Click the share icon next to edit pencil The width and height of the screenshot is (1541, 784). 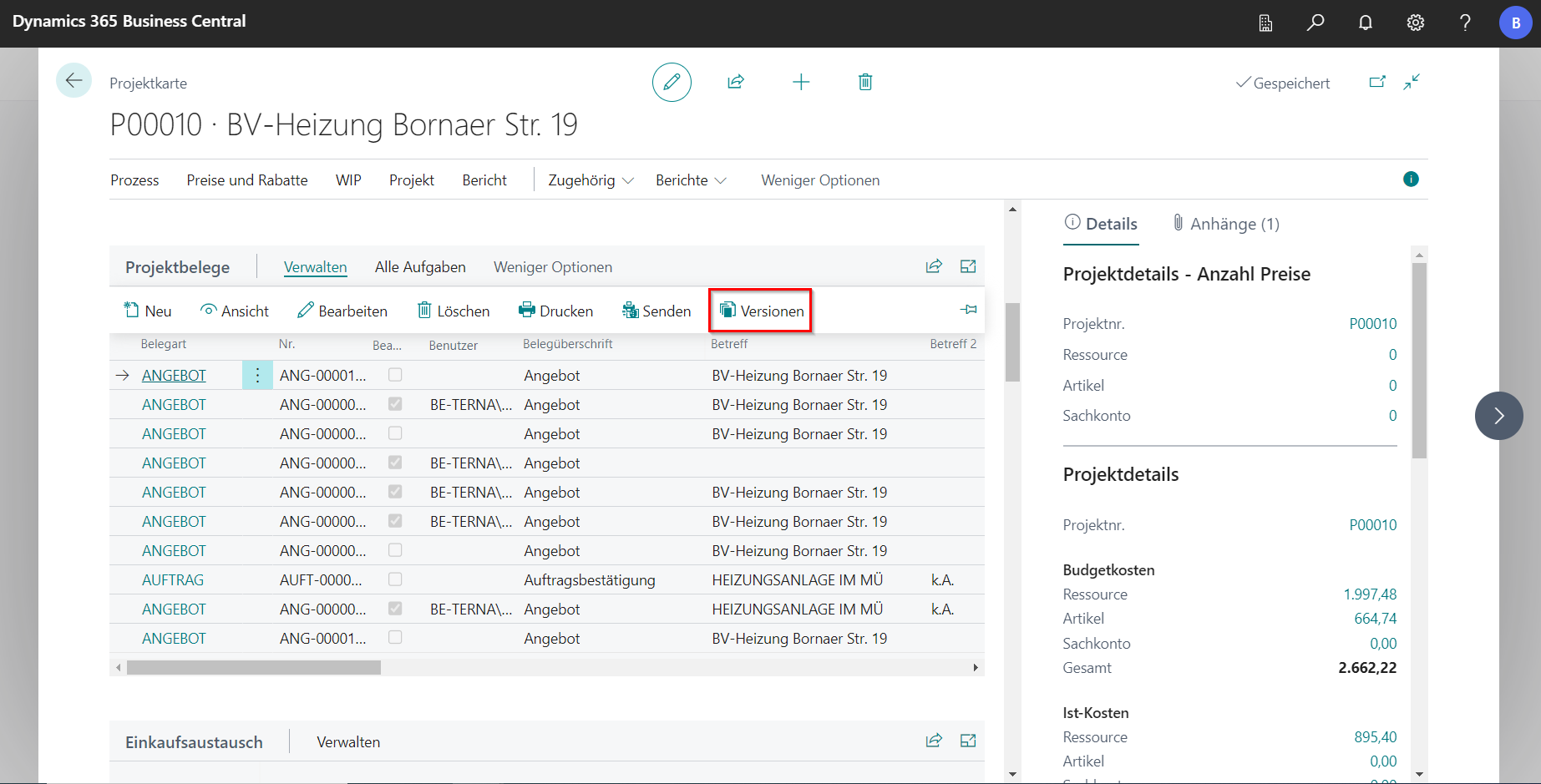(736, 82)
